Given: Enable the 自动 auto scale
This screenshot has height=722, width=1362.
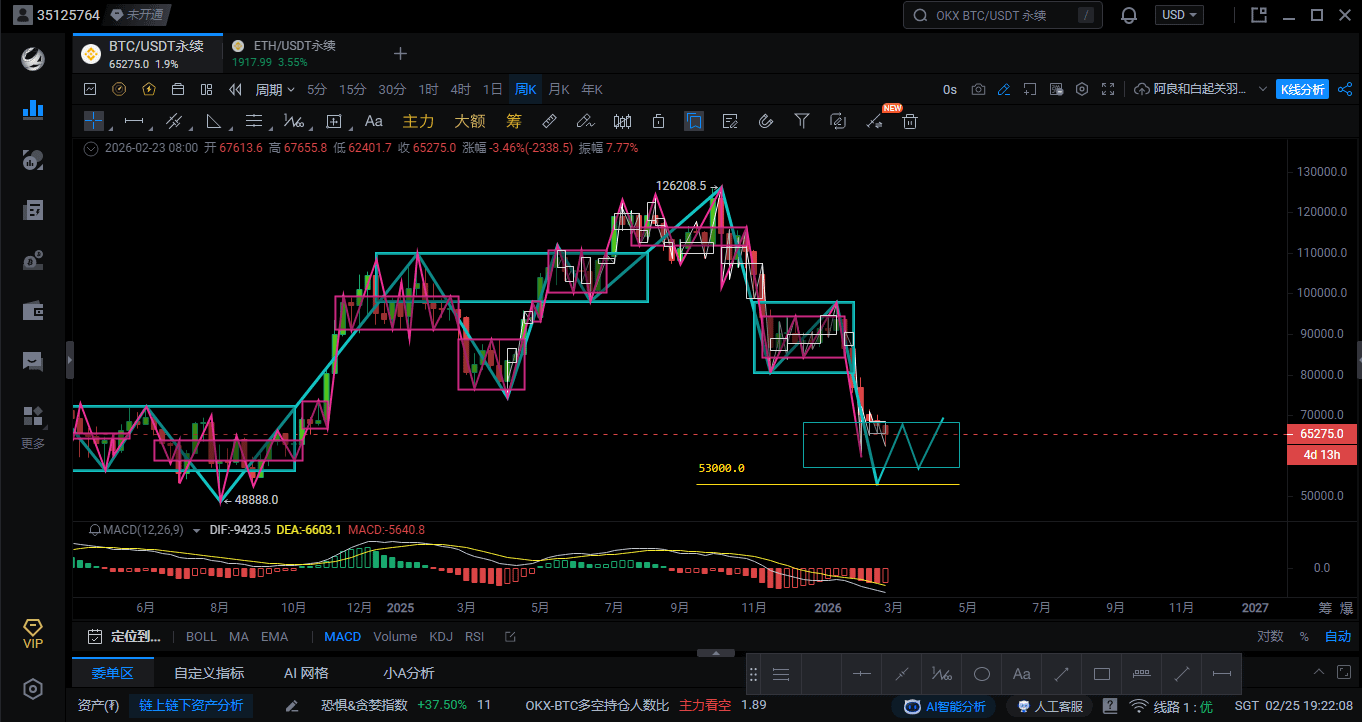Looking at the screenshot, I should click(1338, 636).
